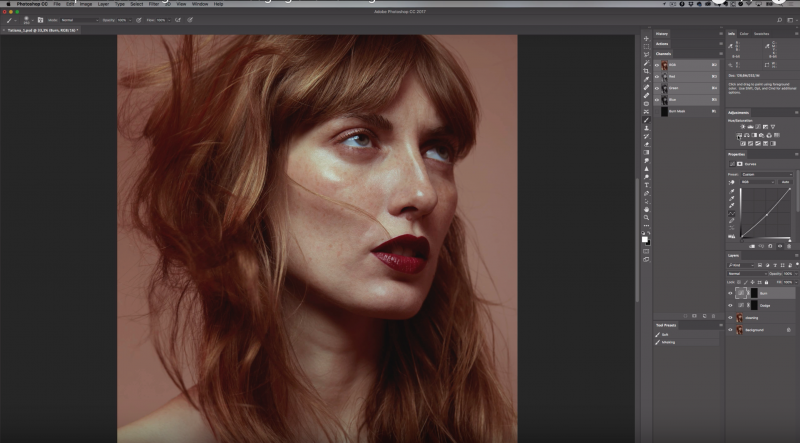Select the Clone Stamp tool
The height and width of the screenshot is (443, 800).
[646, 128]
